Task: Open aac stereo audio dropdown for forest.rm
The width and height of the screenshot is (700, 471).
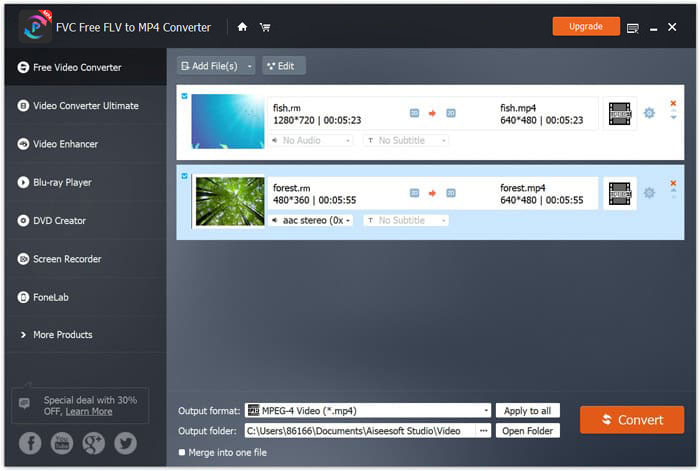Action: 311,220
